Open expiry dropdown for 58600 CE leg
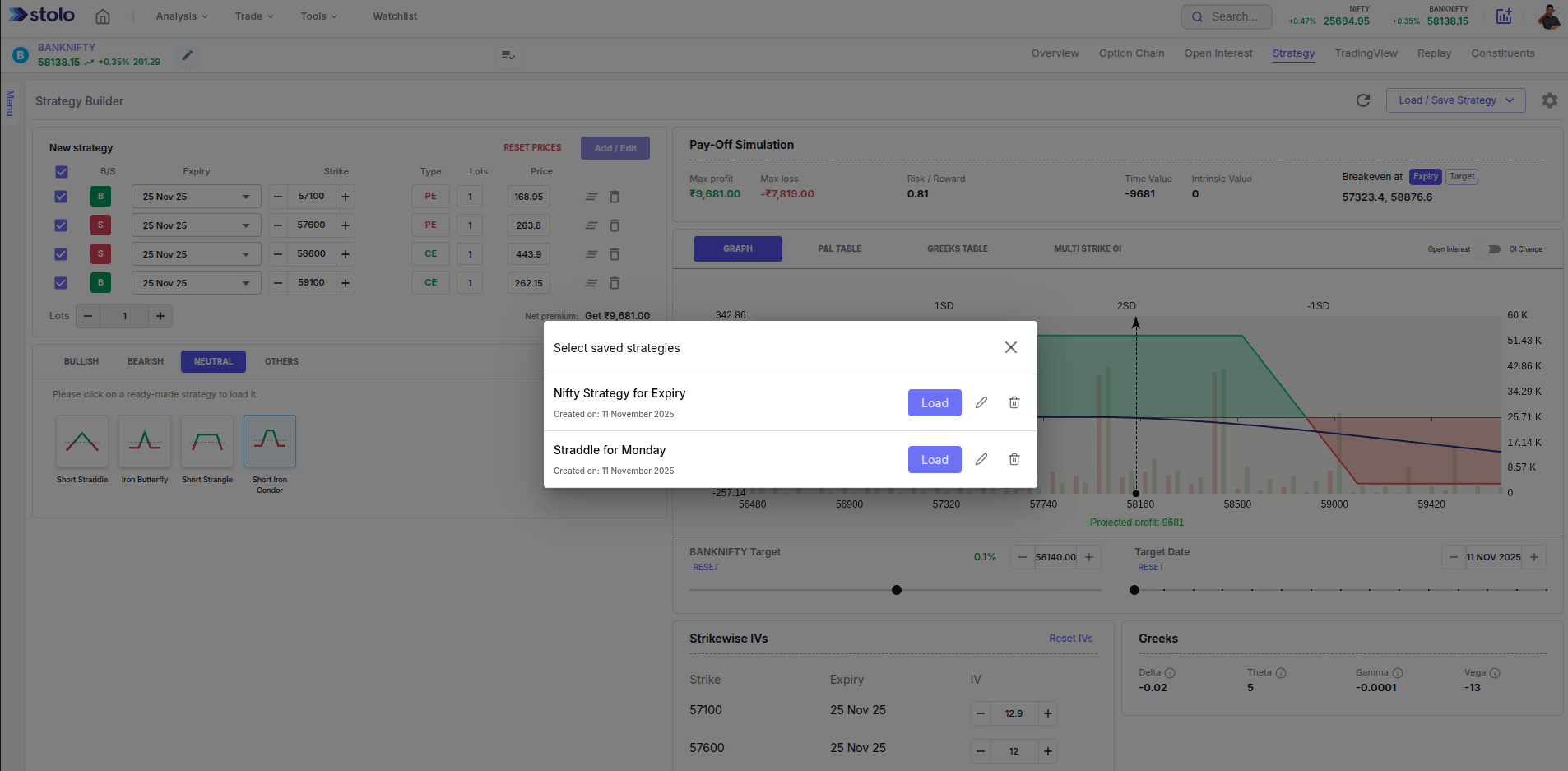 pyautogui.click(x=196, y=254)
